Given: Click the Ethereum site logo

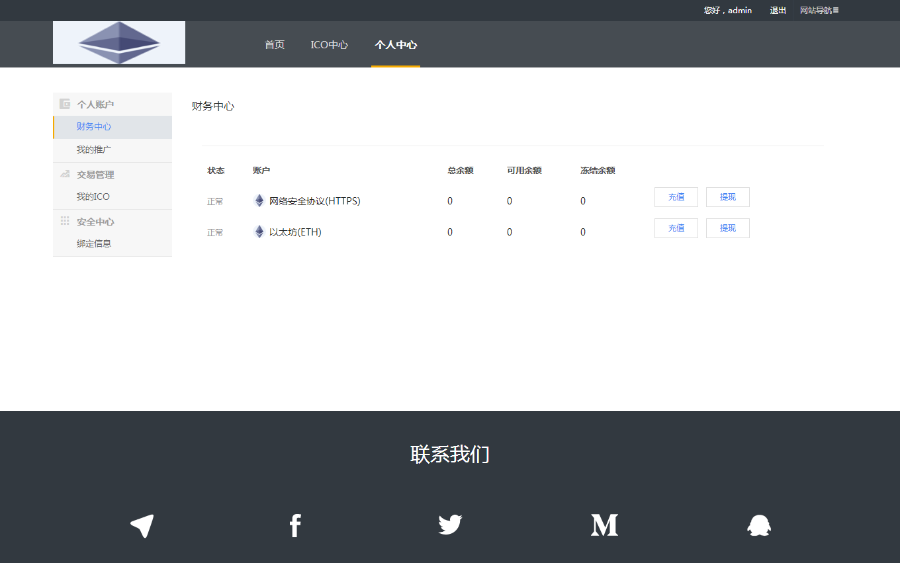Looking at the screenshot, I should point(119,42).
